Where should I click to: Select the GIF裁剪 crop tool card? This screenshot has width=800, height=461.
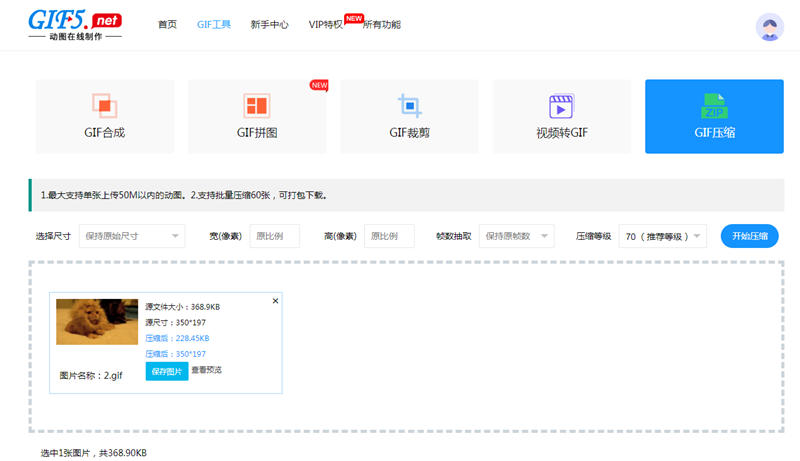pyautogui.click(x=409, y=116)
